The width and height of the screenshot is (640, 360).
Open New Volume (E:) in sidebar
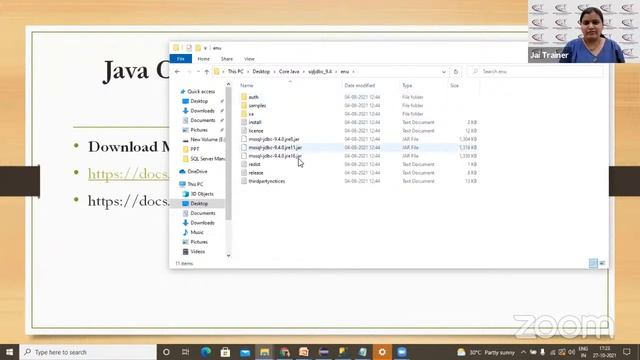(206, 140)
